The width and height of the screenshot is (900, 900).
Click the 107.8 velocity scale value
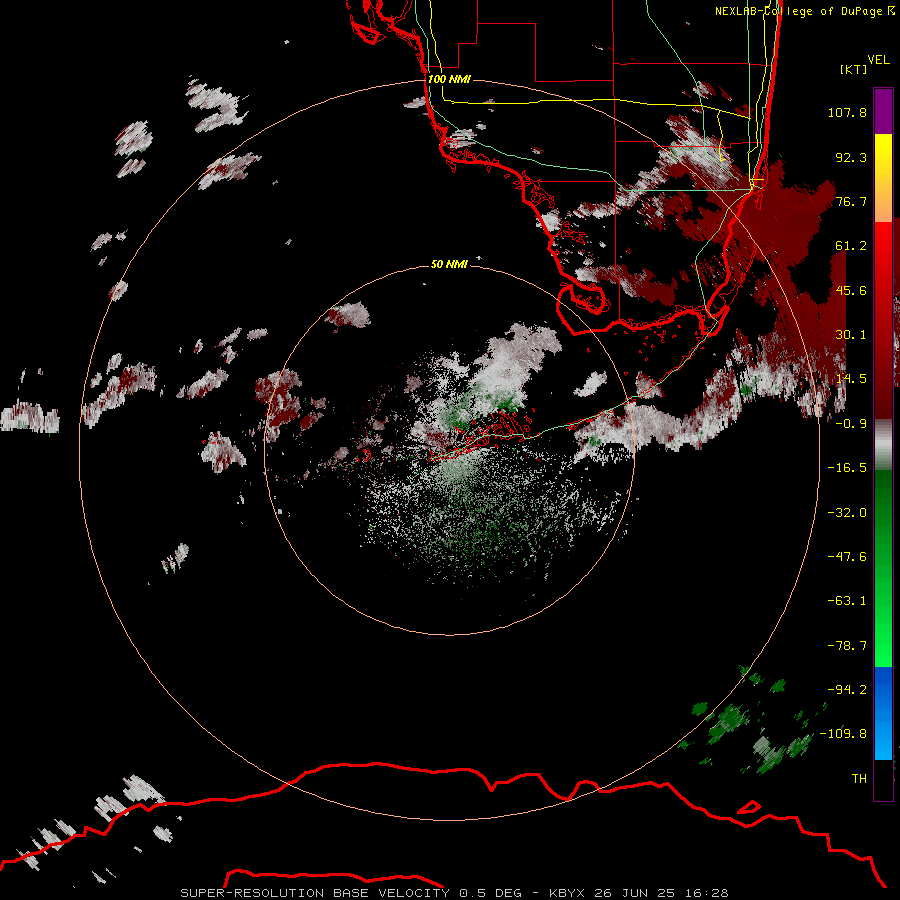tap(847, 112)
